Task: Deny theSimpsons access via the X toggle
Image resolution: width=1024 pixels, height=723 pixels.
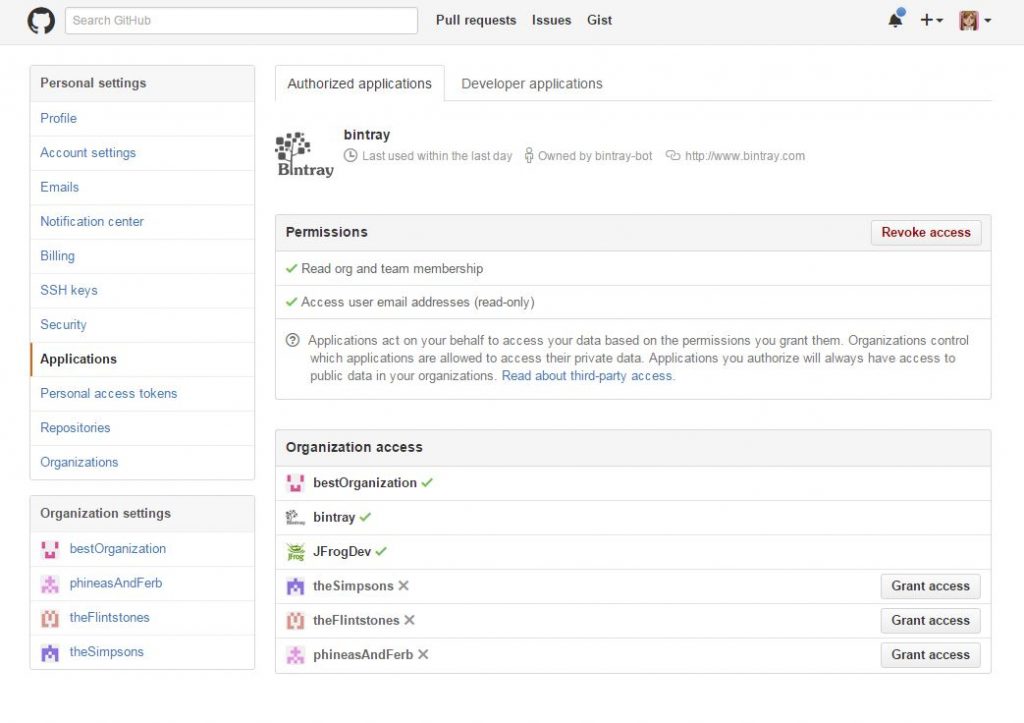Action: pos(403,586)
